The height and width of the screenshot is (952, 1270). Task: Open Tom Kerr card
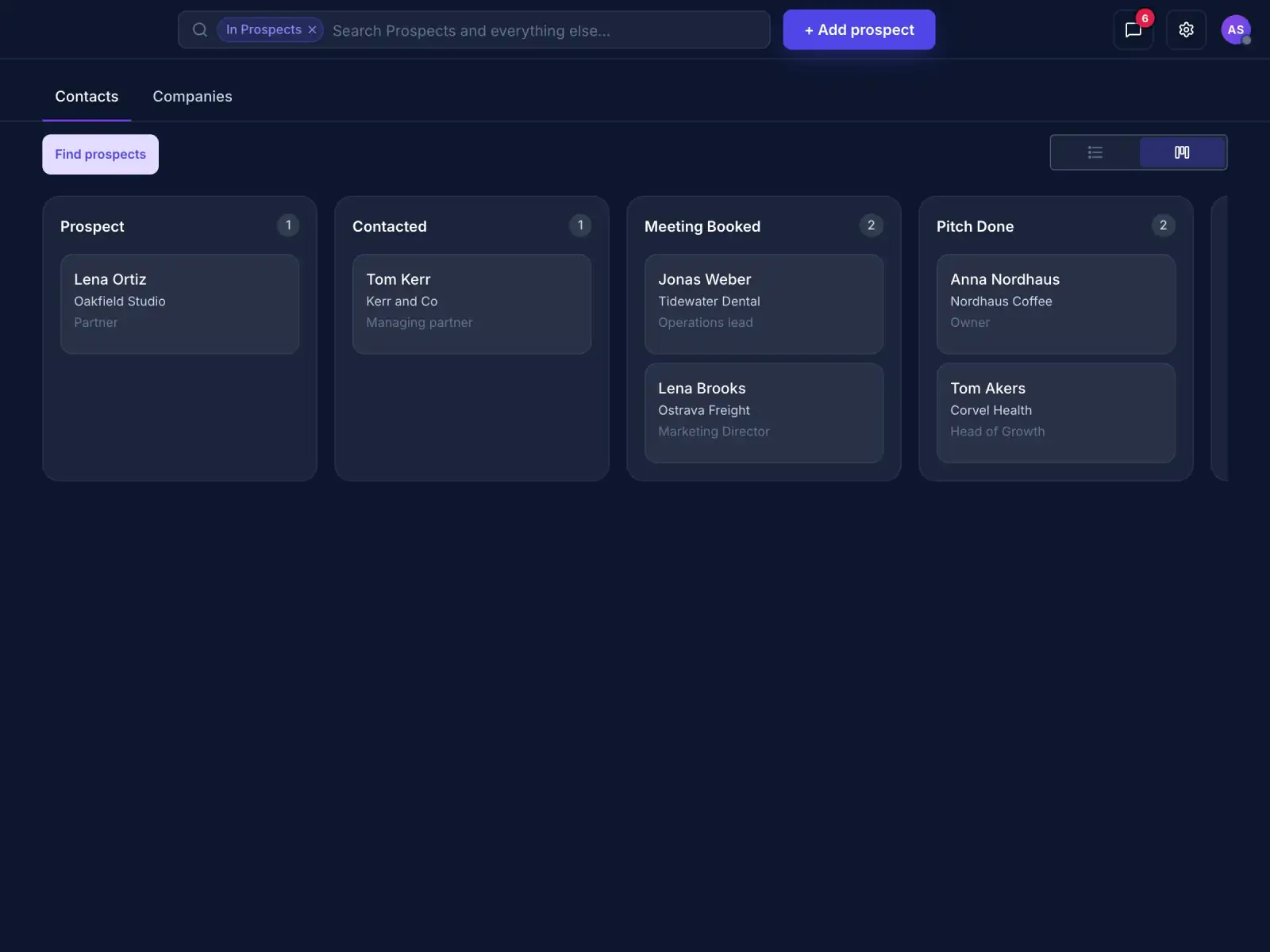pyautogui.click(x=472, y=305)
